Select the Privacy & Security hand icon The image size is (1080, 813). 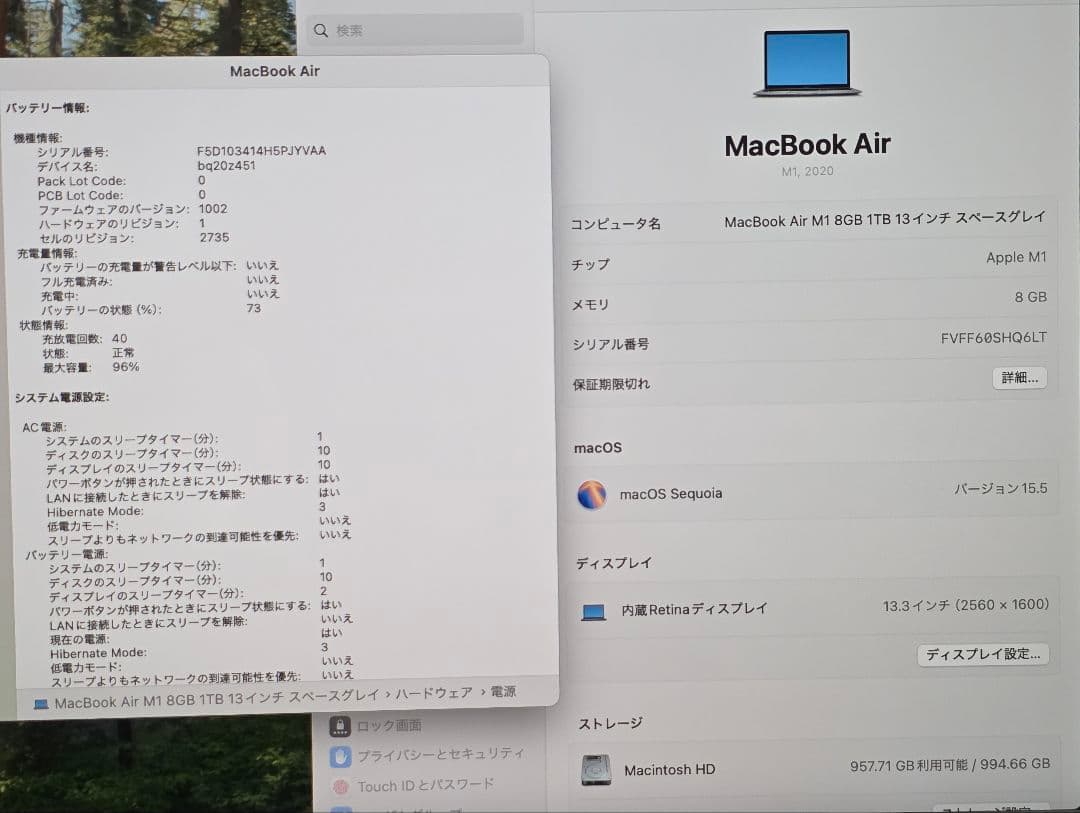point(343,757)
